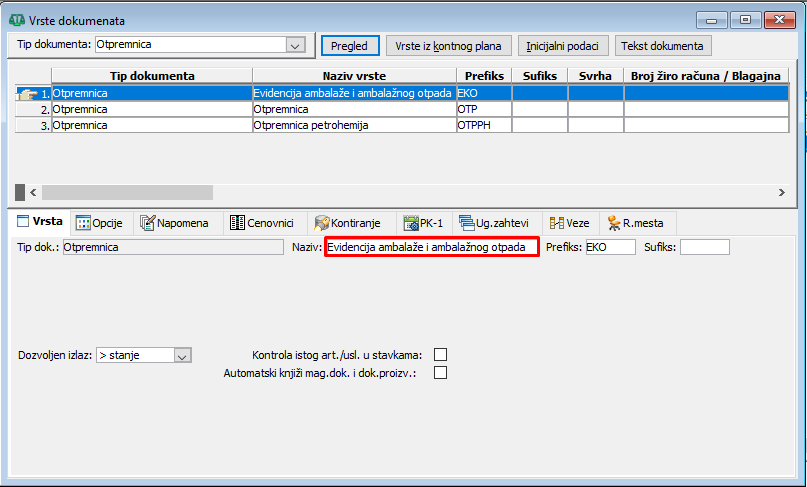Image resolution: width=807 pixels, height=487 pixels.
Task: Open the Dozvoljen izlaz dropdown
Action: tap(181, 355)
